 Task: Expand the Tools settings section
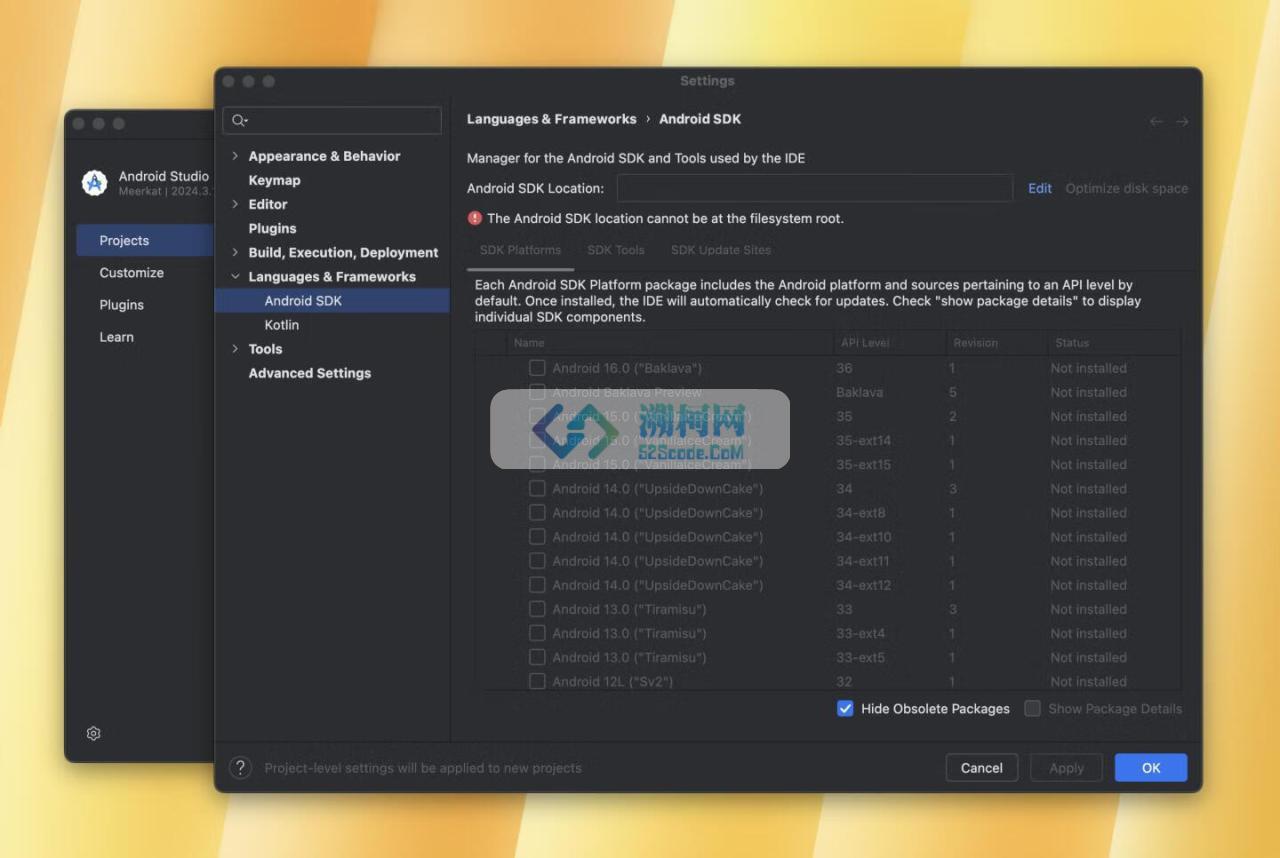coord(235,349)
